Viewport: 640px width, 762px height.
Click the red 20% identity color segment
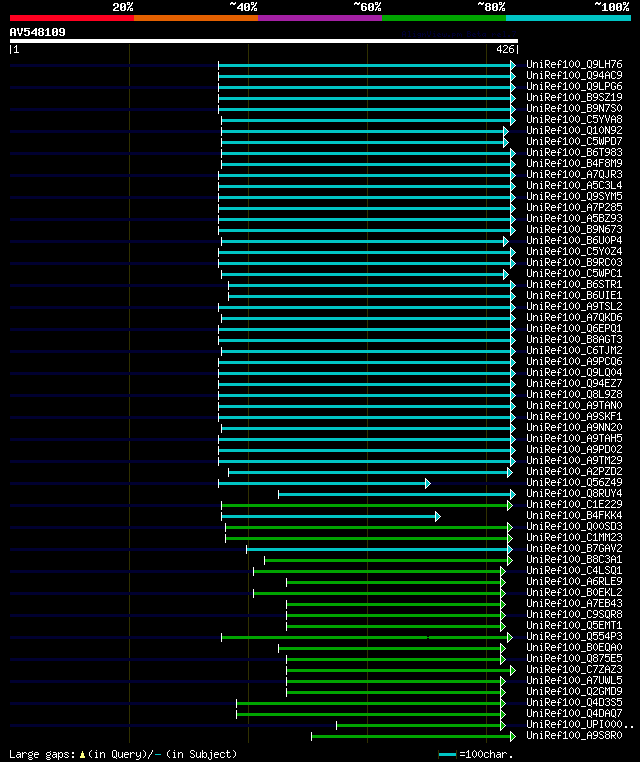click(72, 18)
